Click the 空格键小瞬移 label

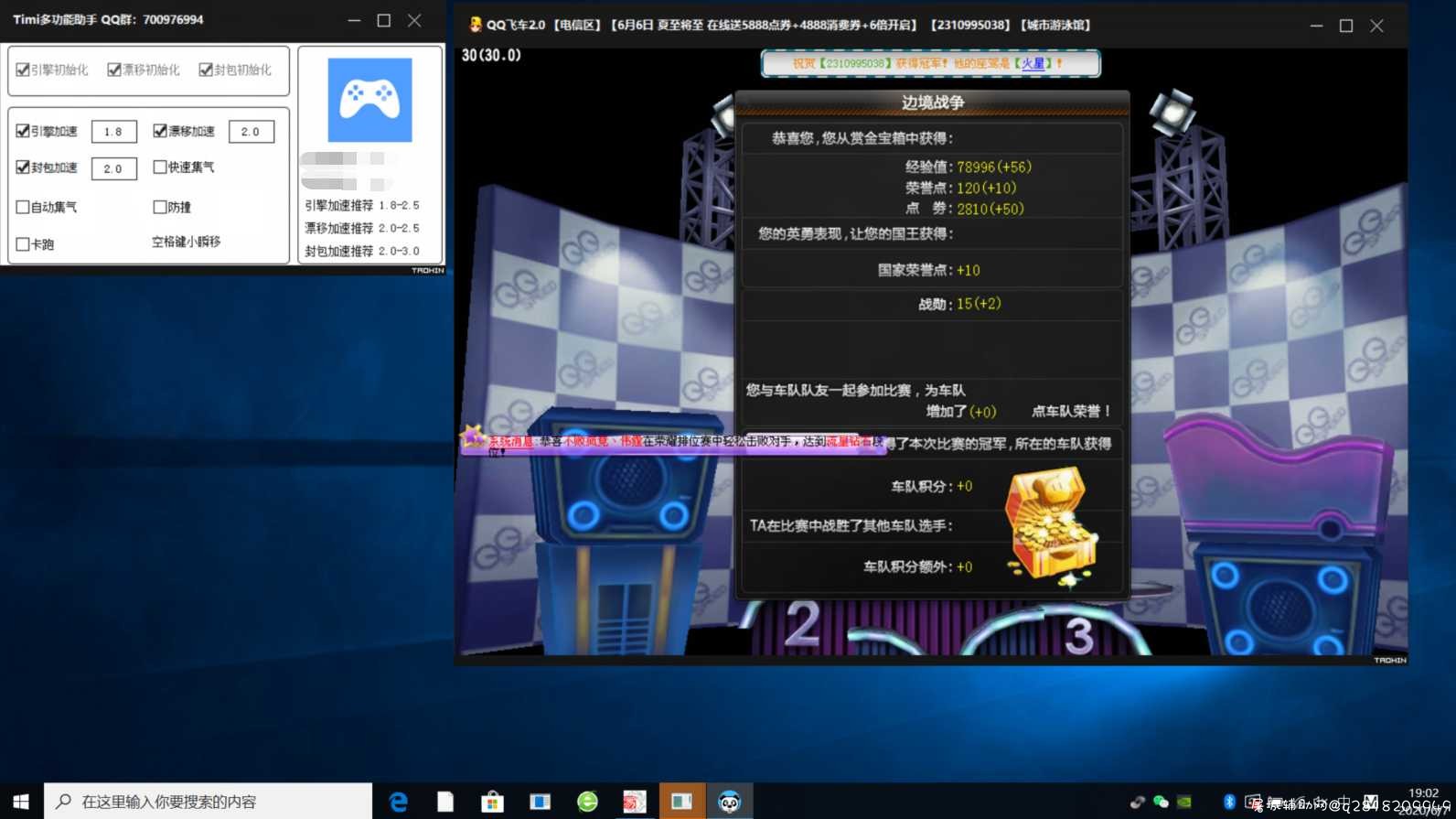[x=187, y=242]
